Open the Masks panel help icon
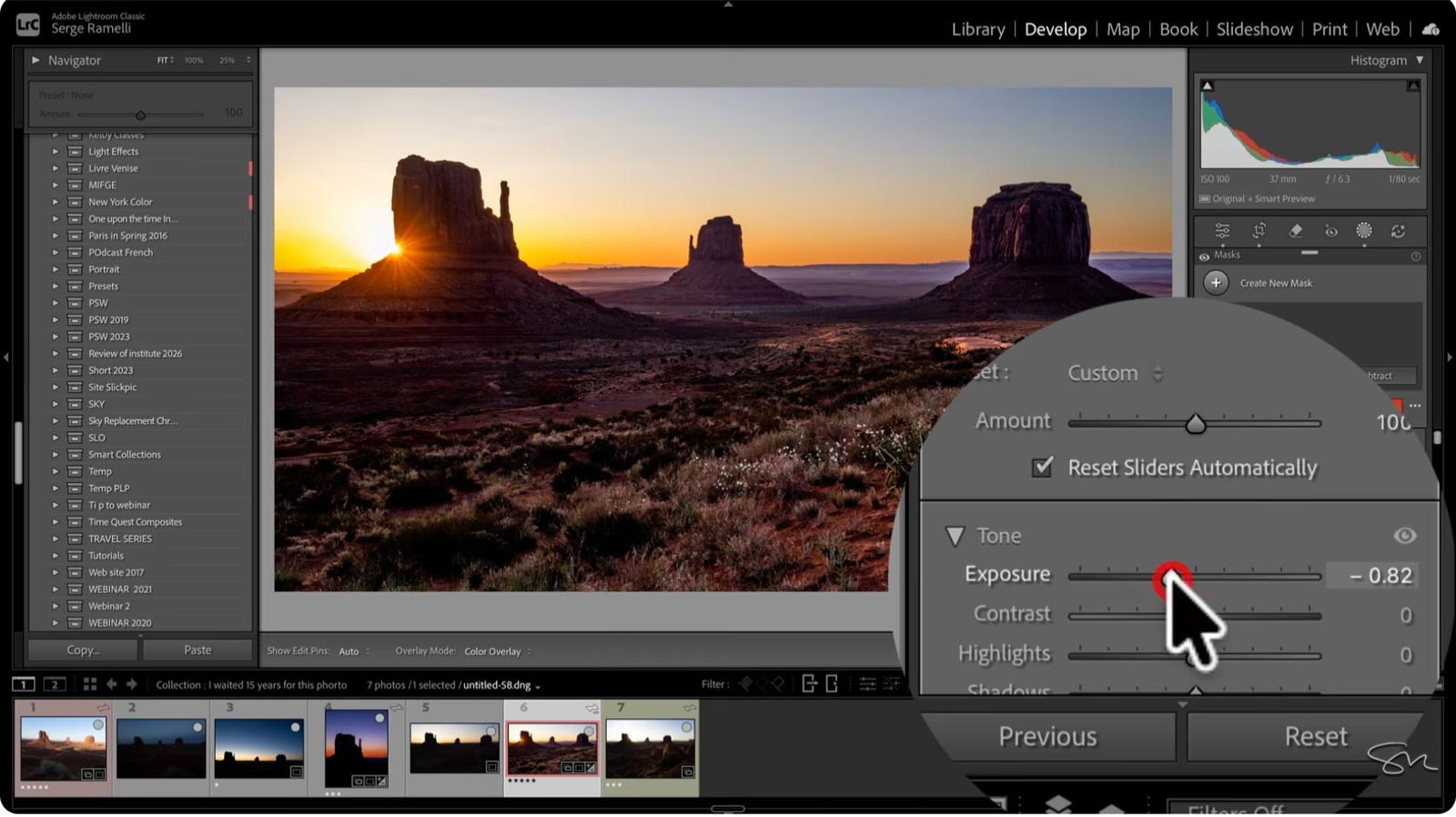 tap(1416, 257)
